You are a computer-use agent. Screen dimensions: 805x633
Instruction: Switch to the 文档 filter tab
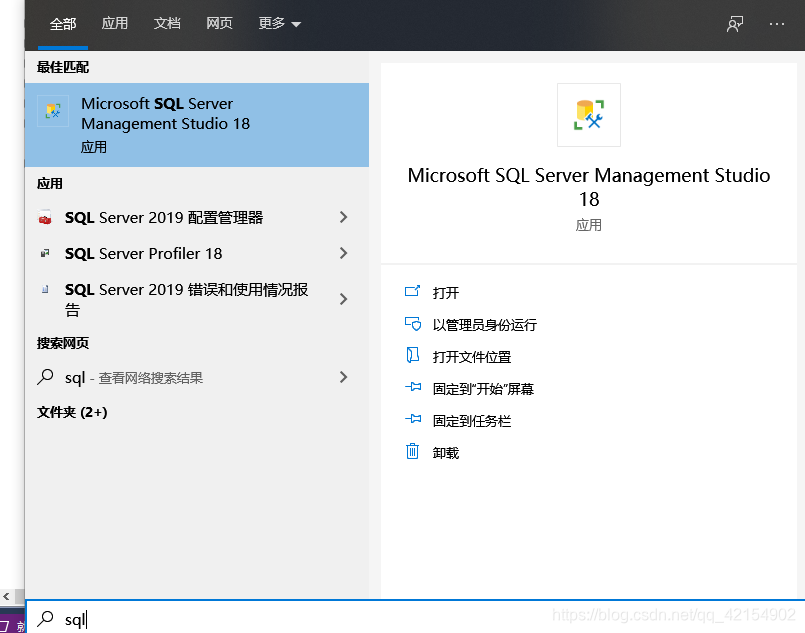tap(167, 24)
